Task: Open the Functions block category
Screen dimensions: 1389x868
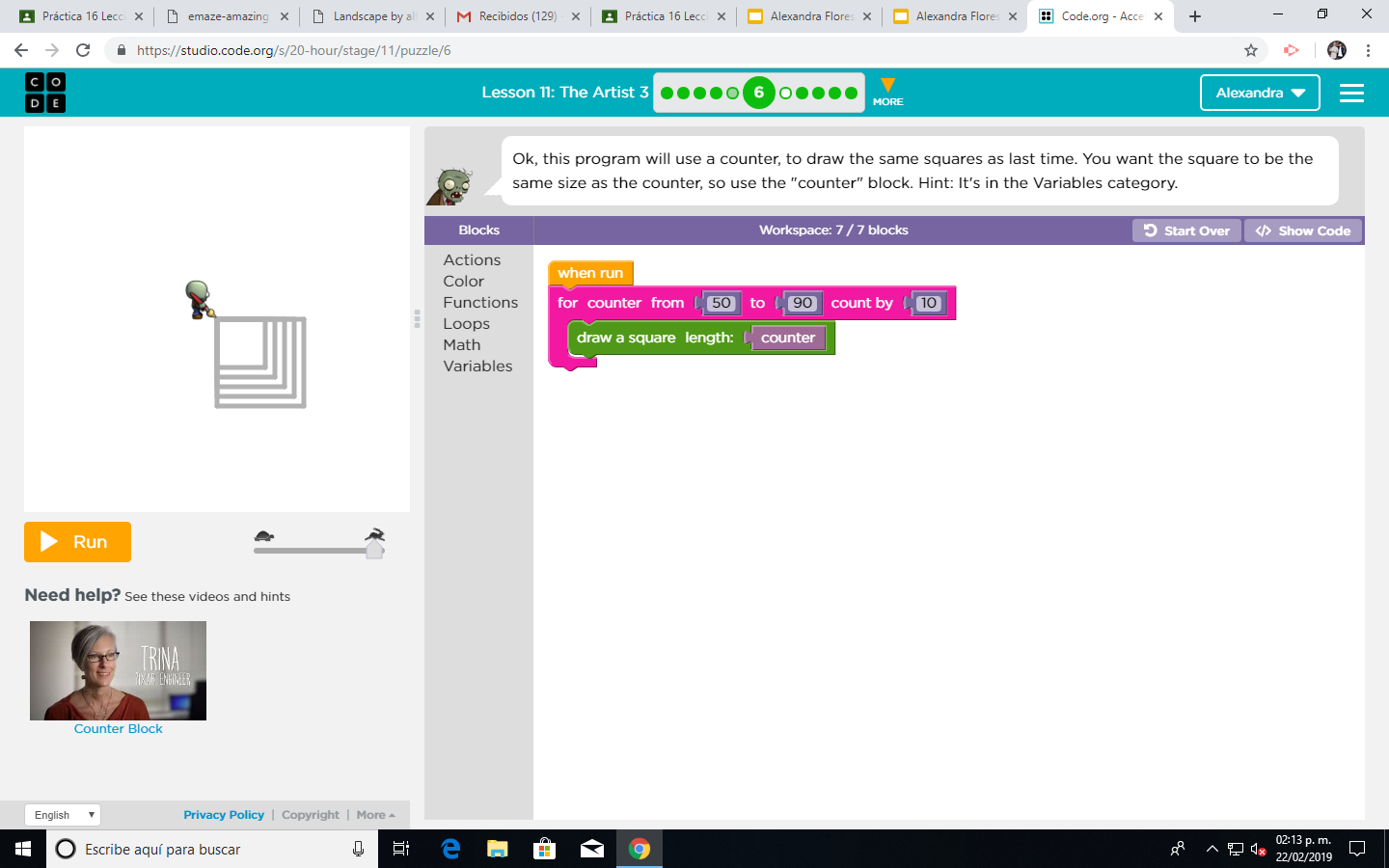Action: [480, 303]
